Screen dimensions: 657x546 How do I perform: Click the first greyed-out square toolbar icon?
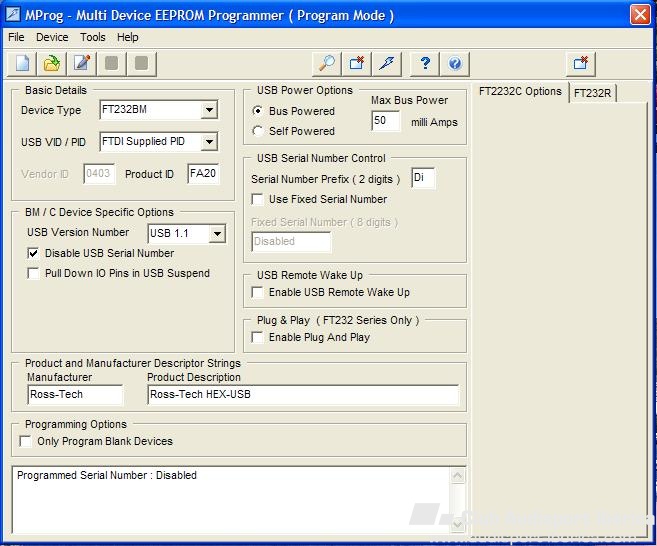point(111,64)
